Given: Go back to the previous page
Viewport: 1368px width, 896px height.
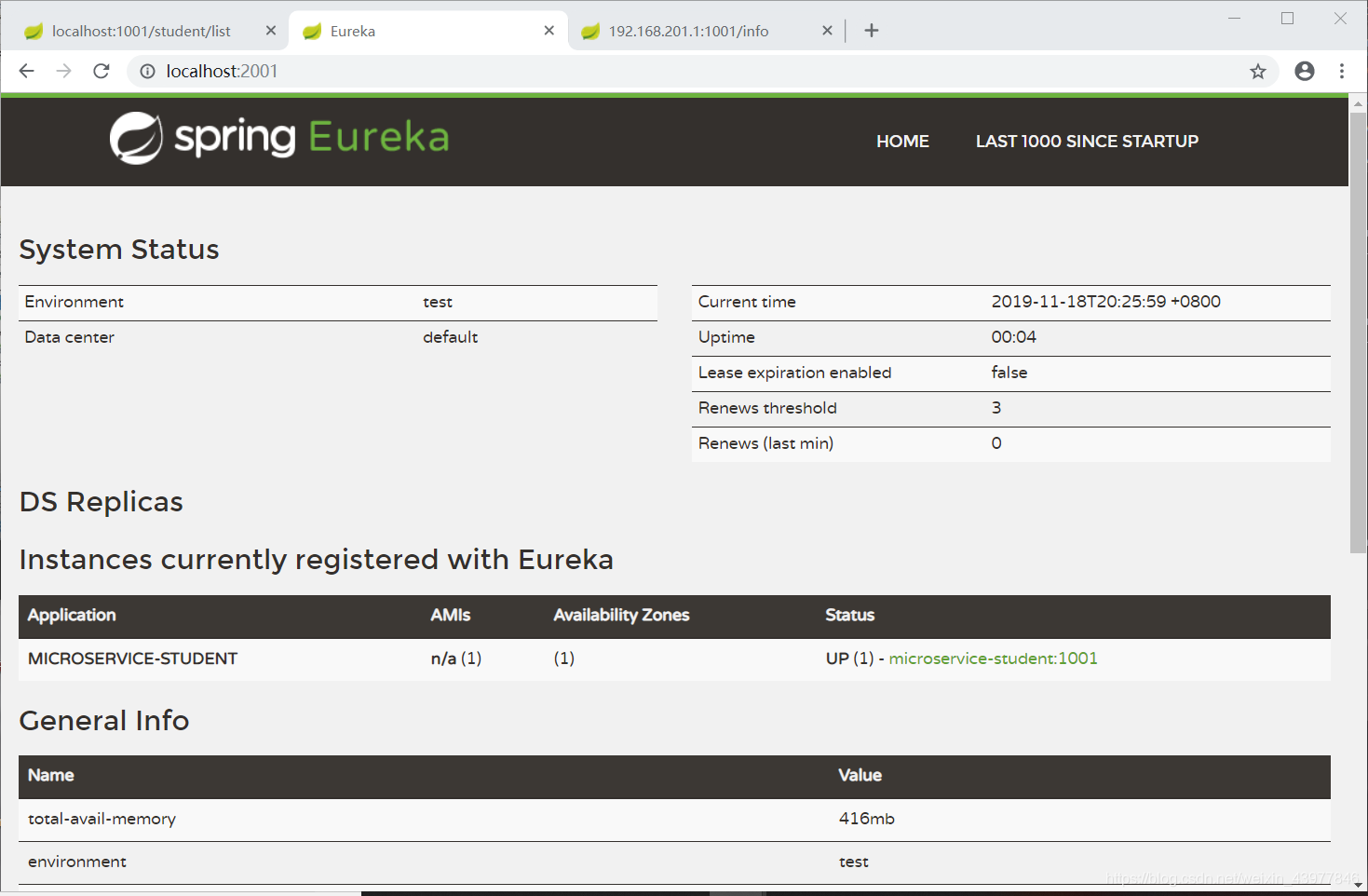Looking at the screenshot, I should click(x=26, y=71).
